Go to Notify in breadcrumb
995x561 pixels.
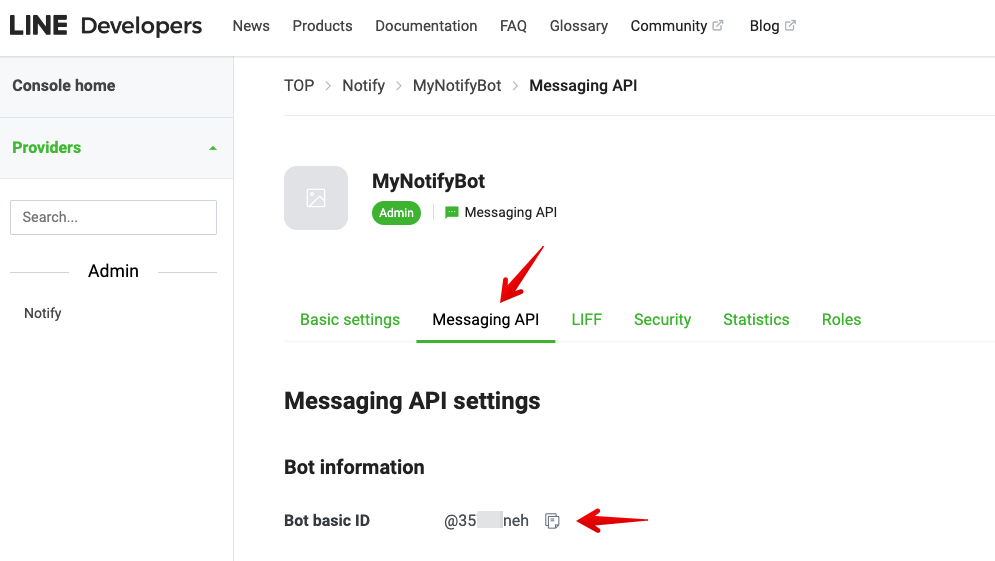click(x=364, y=86)
